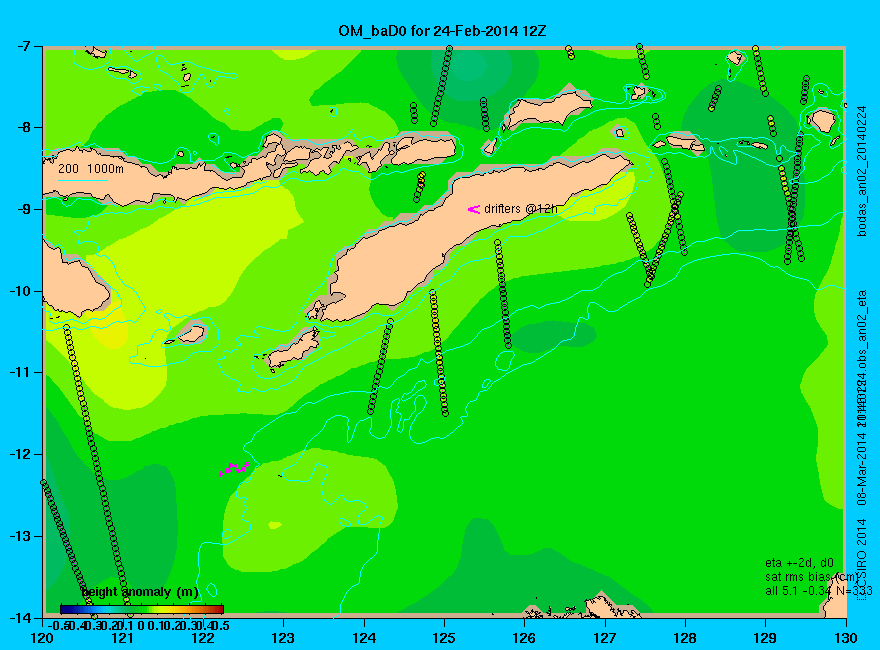Click longitude axis label "125"
The height and width of the screenshot is (650, 880).
click(x=444, y=638)
